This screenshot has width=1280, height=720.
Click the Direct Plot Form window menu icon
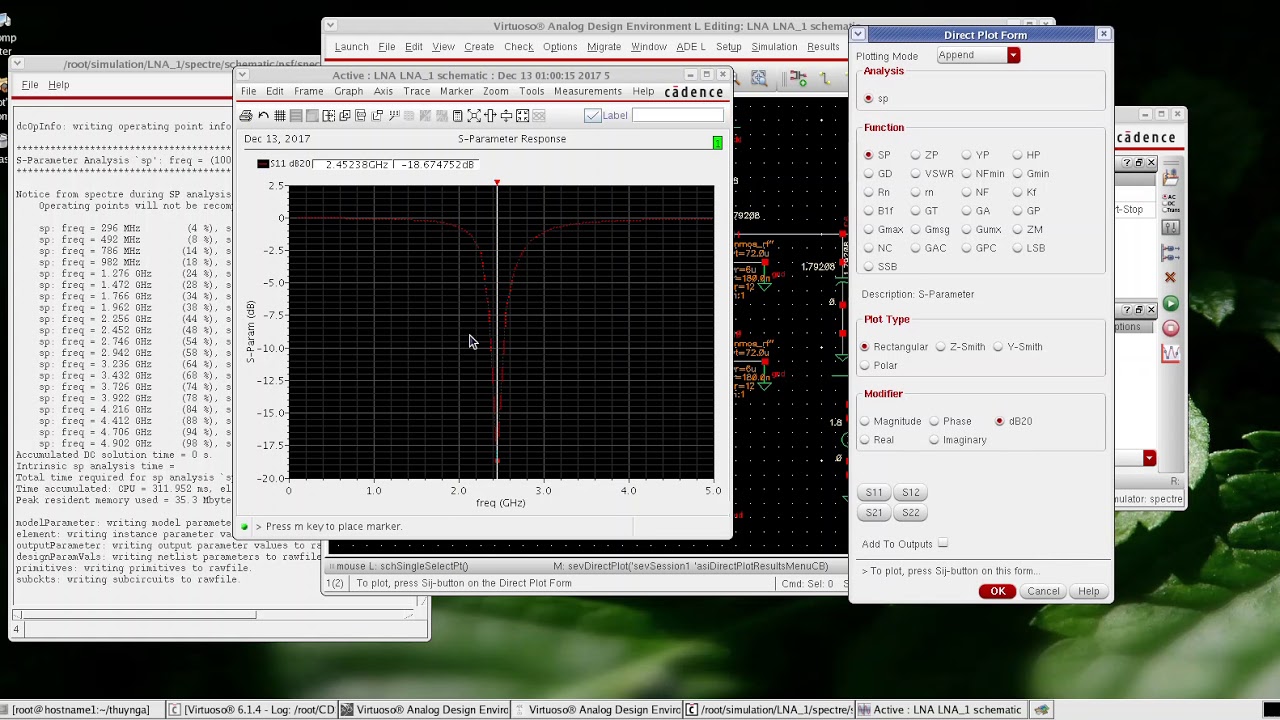857,34
